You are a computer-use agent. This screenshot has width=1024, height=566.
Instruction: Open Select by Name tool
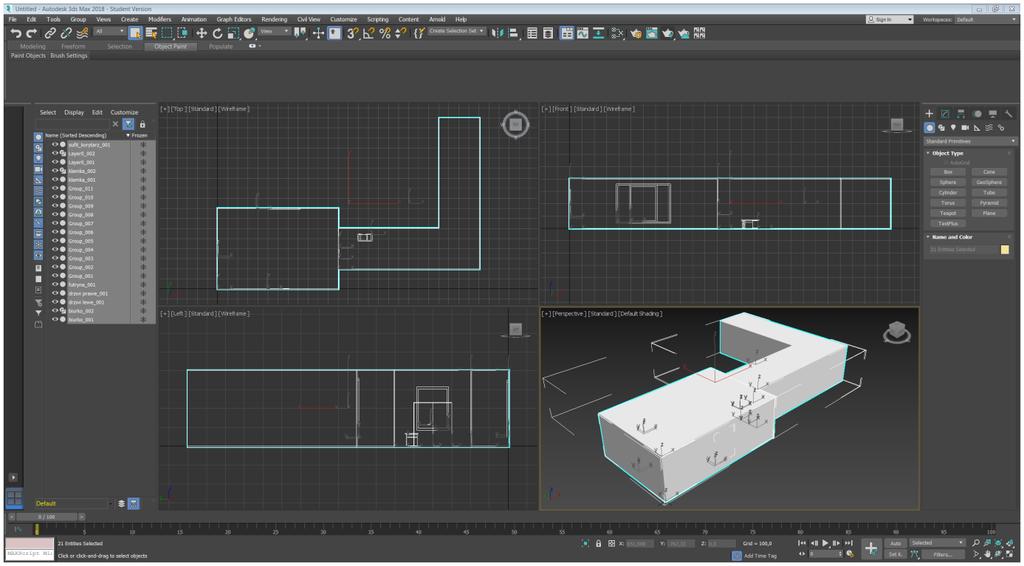pyautogui.click(x=152, y=33)
